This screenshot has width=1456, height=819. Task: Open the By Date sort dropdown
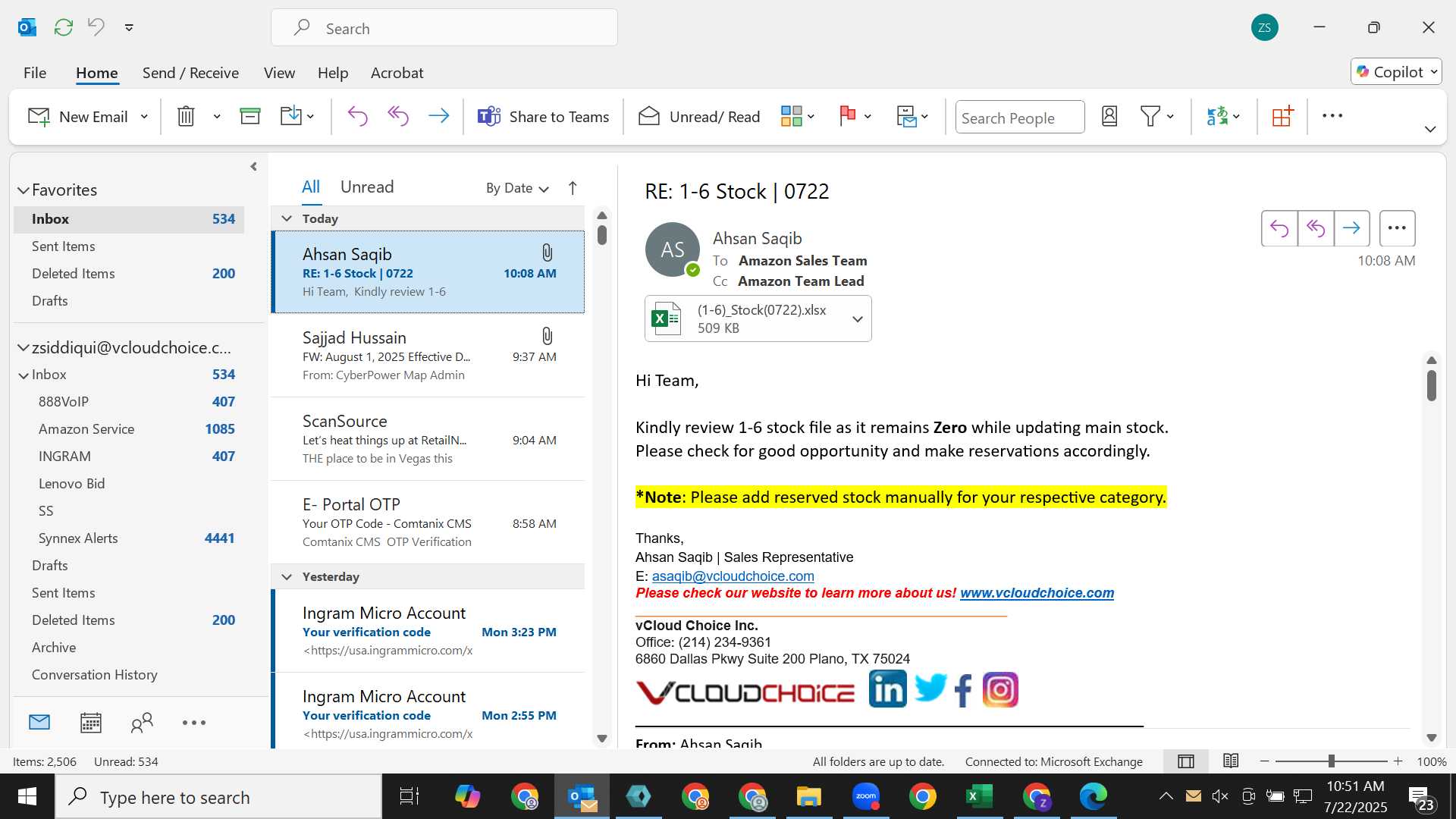click(x=517, y=188)
